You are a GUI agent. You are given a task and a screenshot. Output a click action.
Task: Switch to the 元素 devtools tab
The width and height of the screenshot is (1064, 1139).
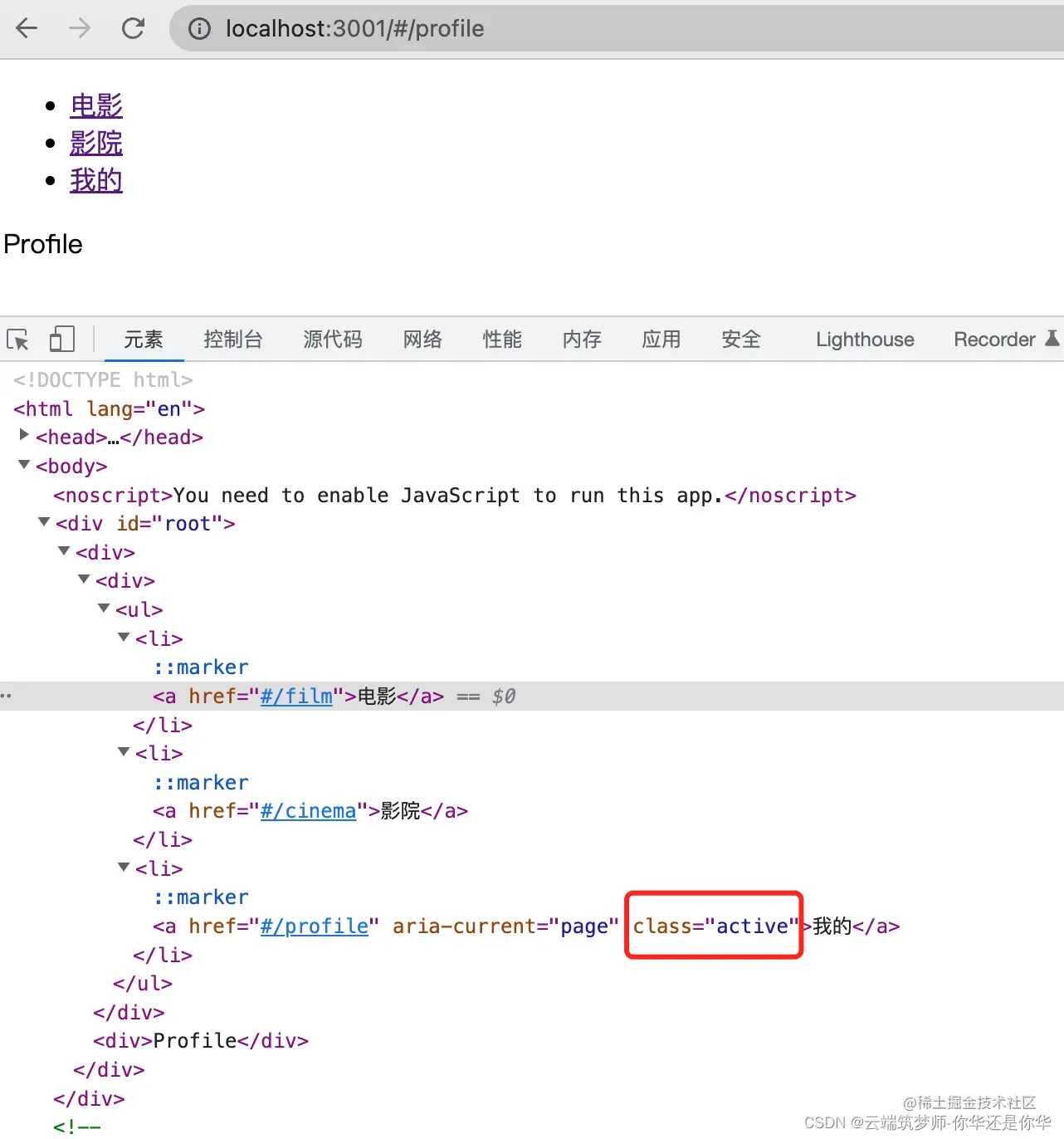tap(144, 340)
